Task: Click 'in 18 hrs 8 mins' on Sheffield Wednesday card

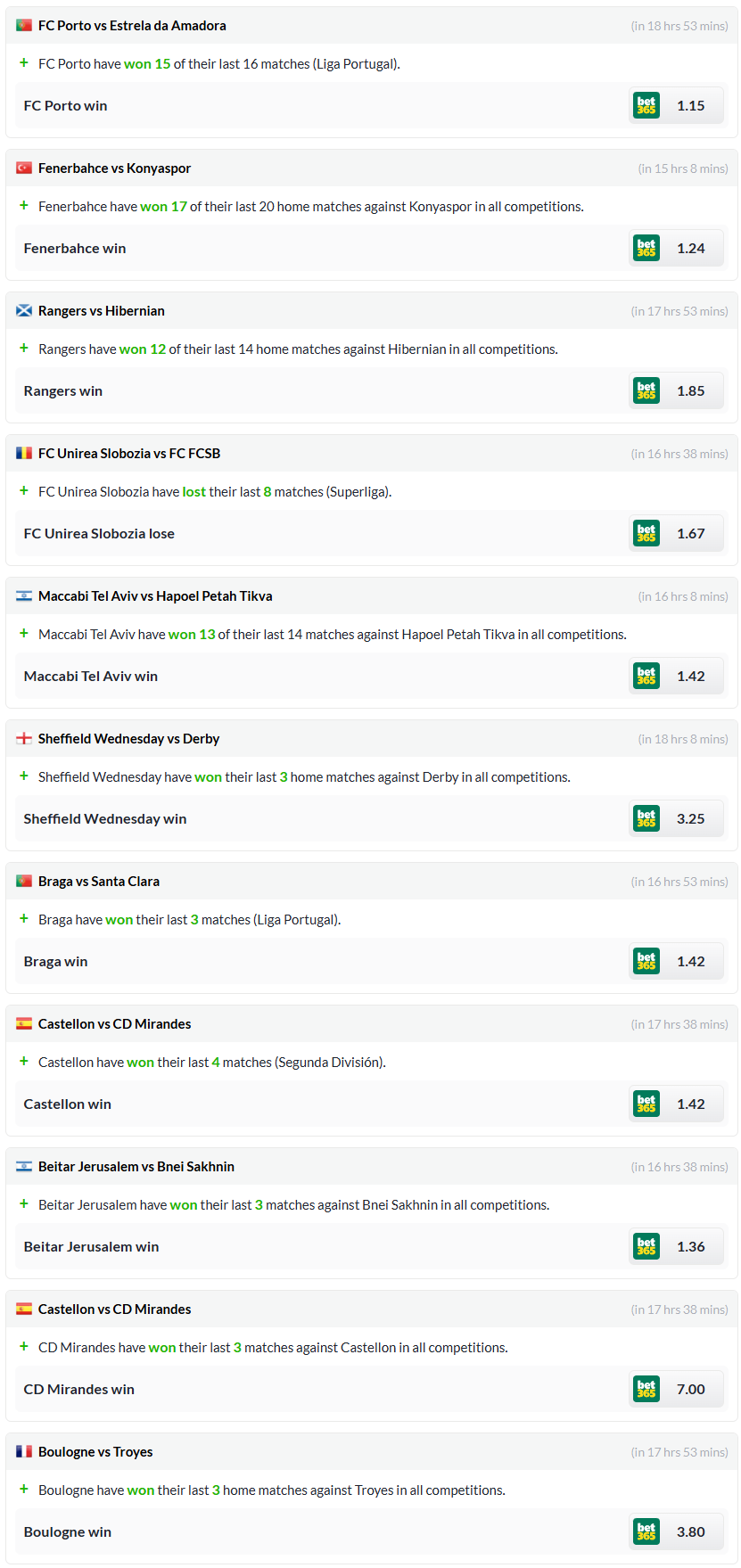Action: [683, 739]
